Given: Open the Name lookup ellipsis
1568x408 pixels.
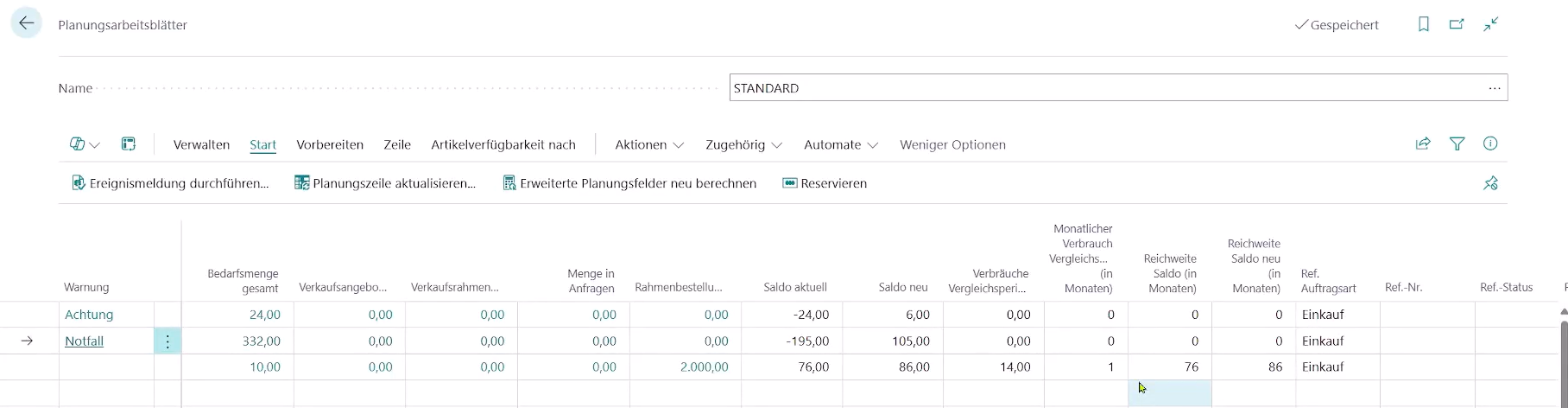Looking at the screenshot, I should [x=1495, y=88].
